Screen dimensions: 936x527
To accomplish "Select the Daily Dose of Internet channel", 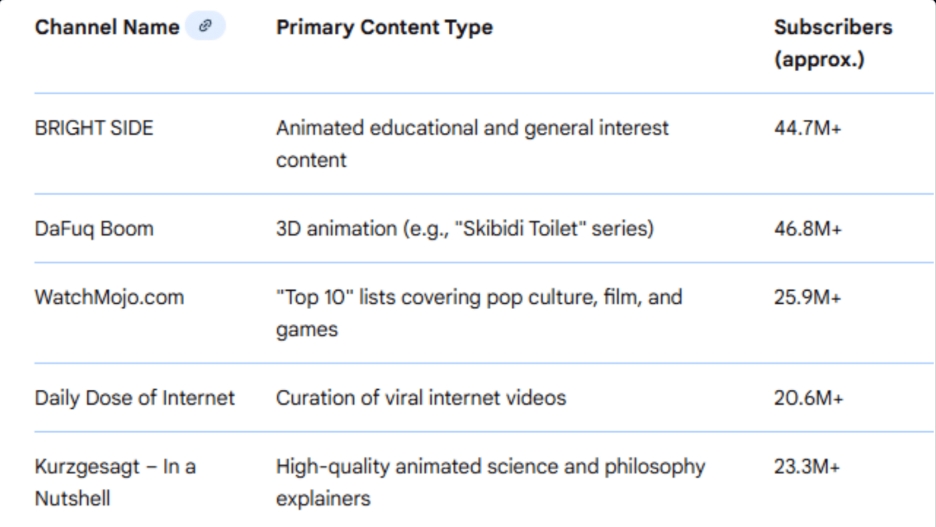I will [135, 397].
